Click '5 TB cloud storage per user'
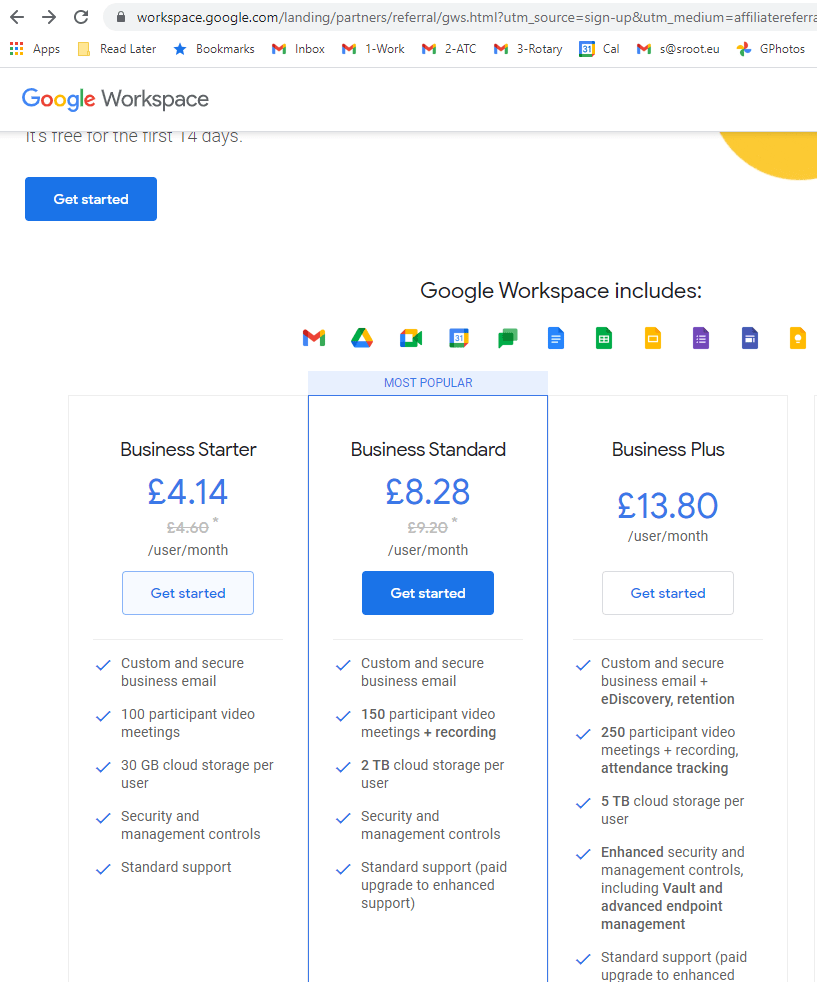 point(672,810)
